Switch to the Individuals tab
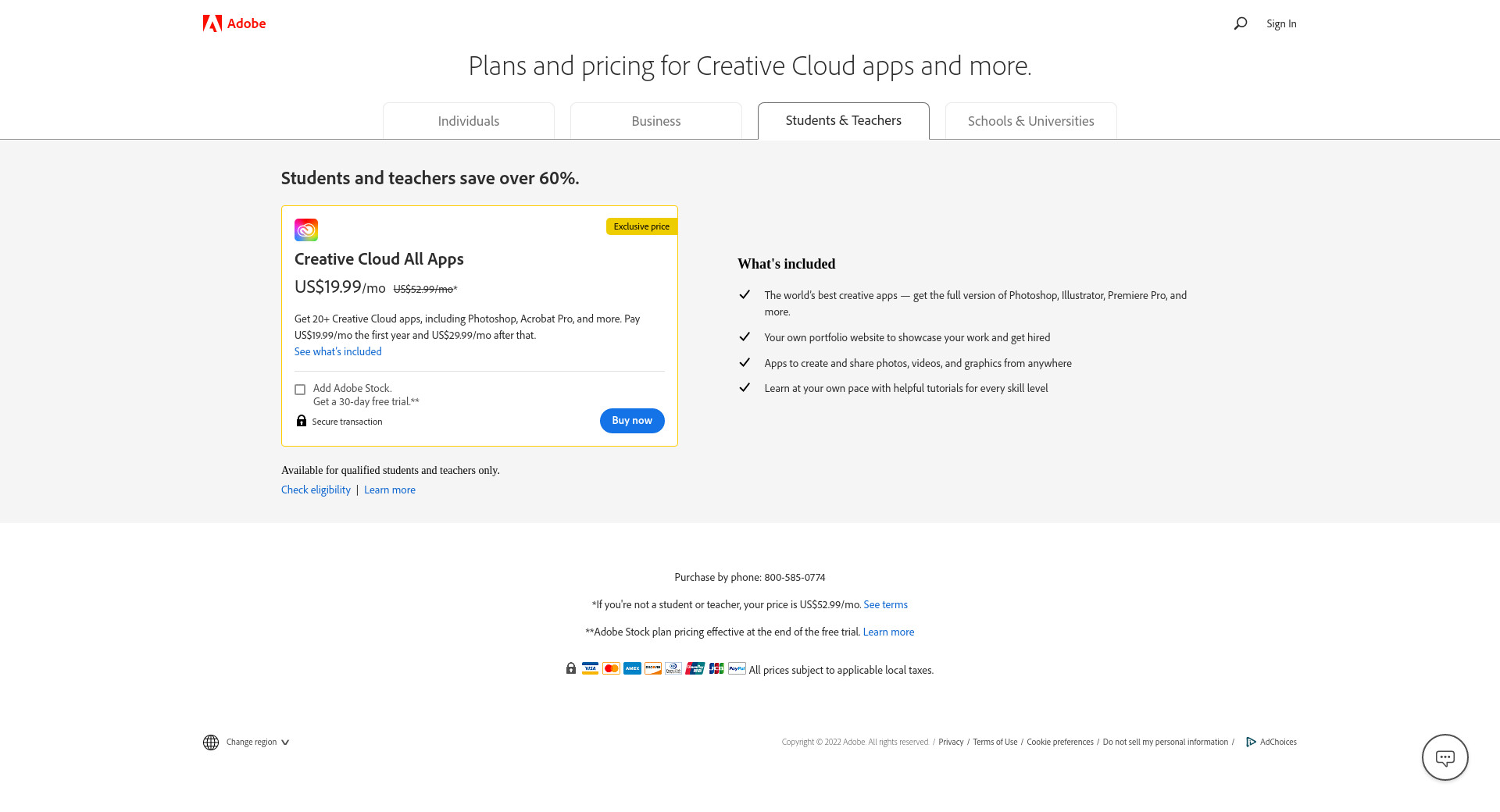The height and width of the screenshot is (812, 1500). pyautogui.click(x=469, y=121)
